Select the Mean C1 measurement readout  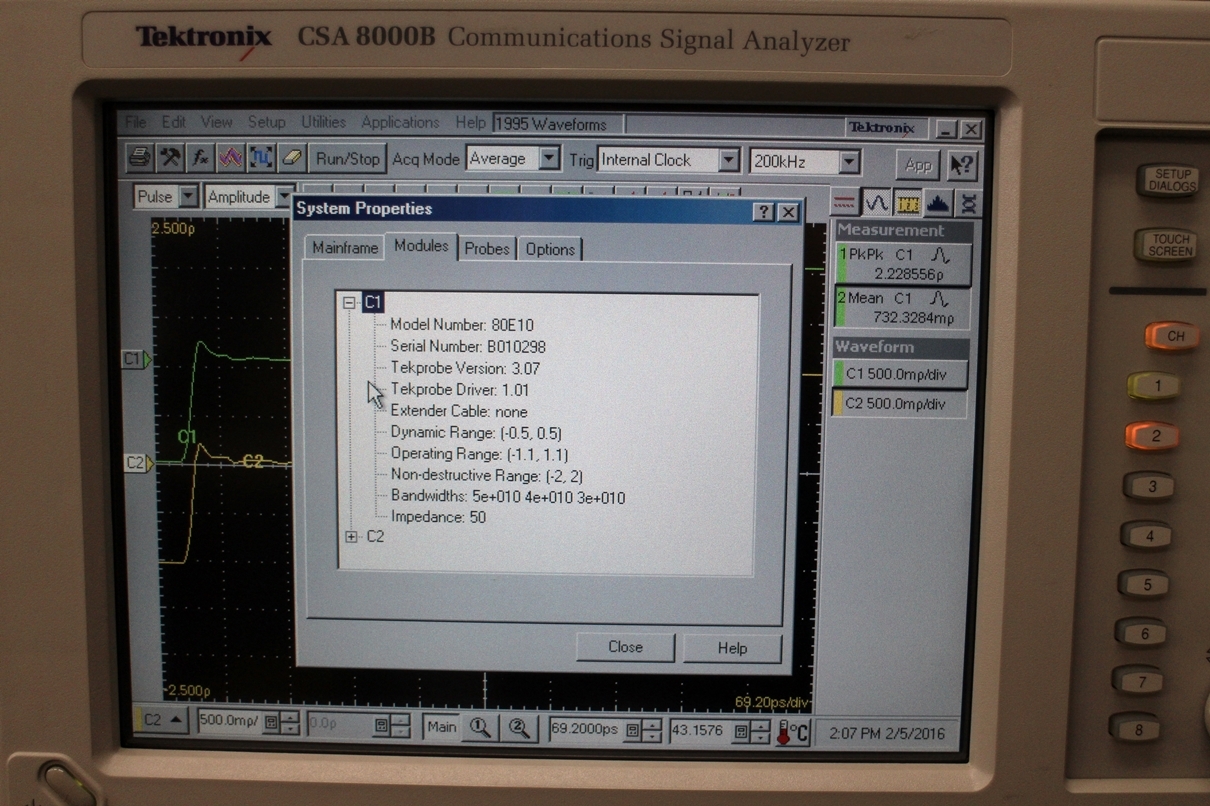click(903, 308)
